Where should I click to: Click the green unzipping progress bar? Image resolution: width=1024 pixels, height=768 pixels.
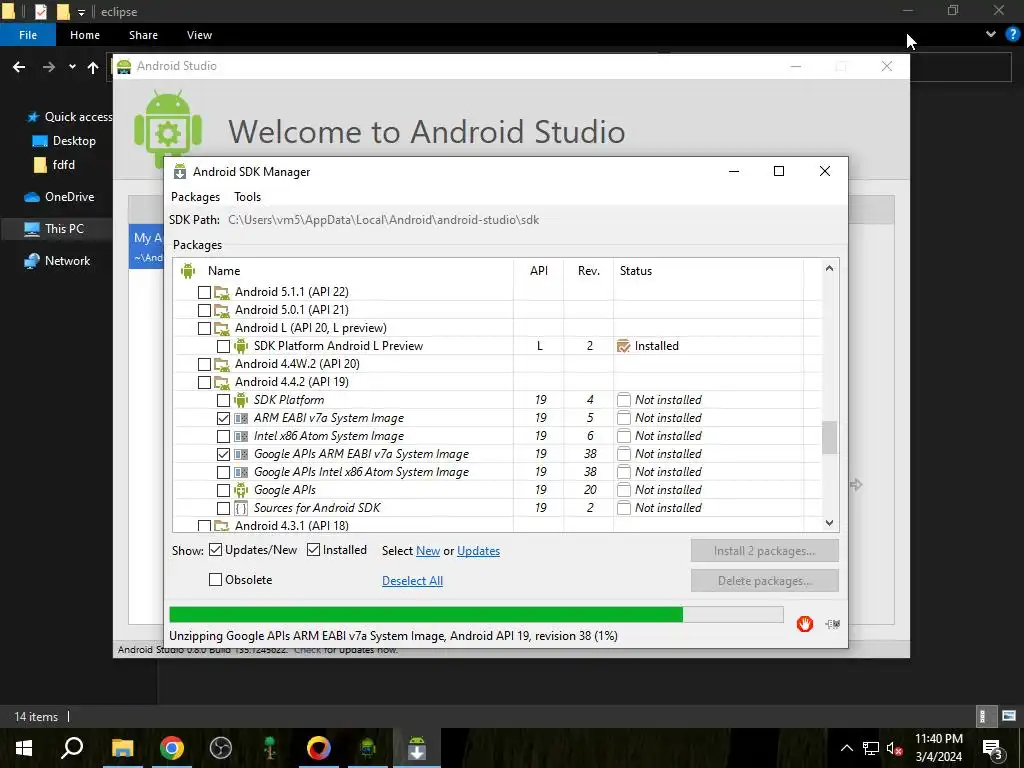point(426,615)
